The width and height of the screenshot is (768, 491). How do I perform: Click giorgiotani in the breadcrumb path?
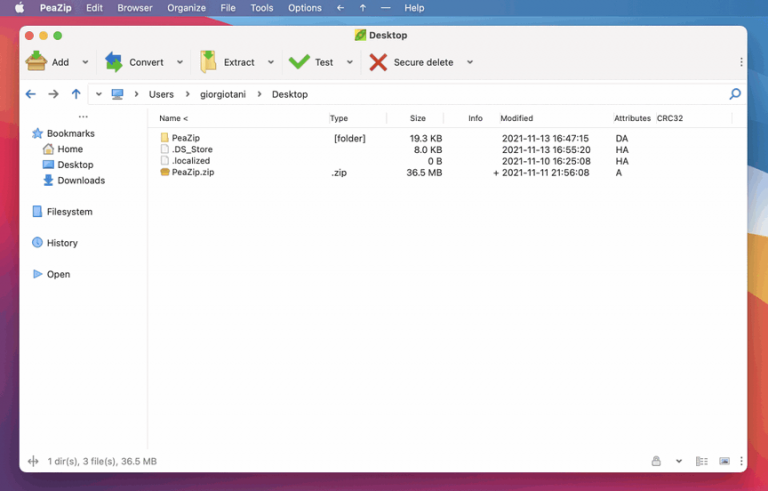[223, 94]
